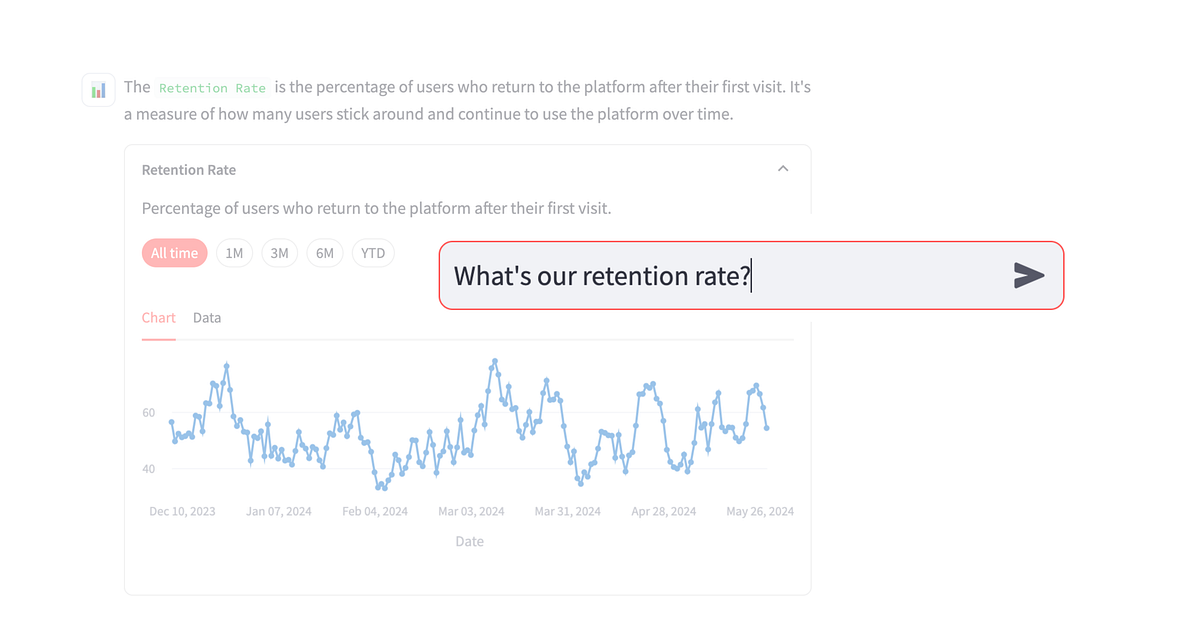The height and width of the screenshot is (636, 1200).
Task: Enable the YTD time filter
Action: pos(372,253)
